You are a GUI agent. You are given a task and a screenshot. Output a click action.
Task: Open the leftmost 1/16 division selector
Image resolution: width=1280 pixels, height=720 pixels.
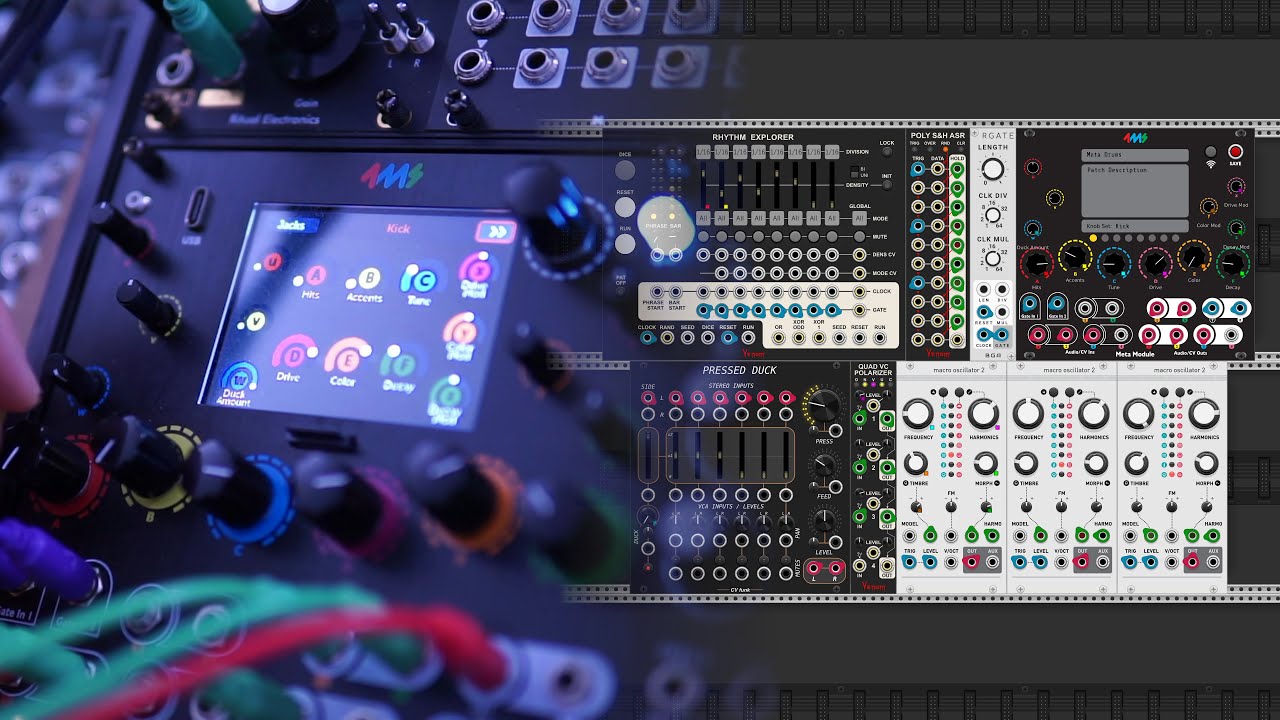pyautogui.click(x=703, y=152)
